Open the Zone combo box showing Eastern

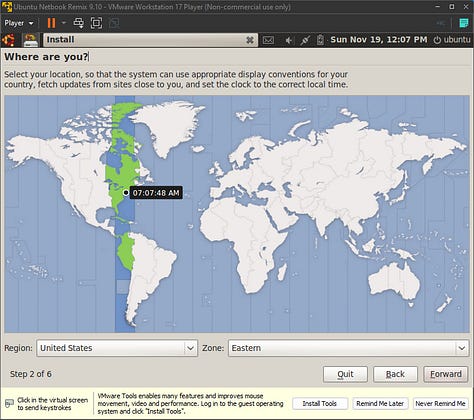[349, 348]
